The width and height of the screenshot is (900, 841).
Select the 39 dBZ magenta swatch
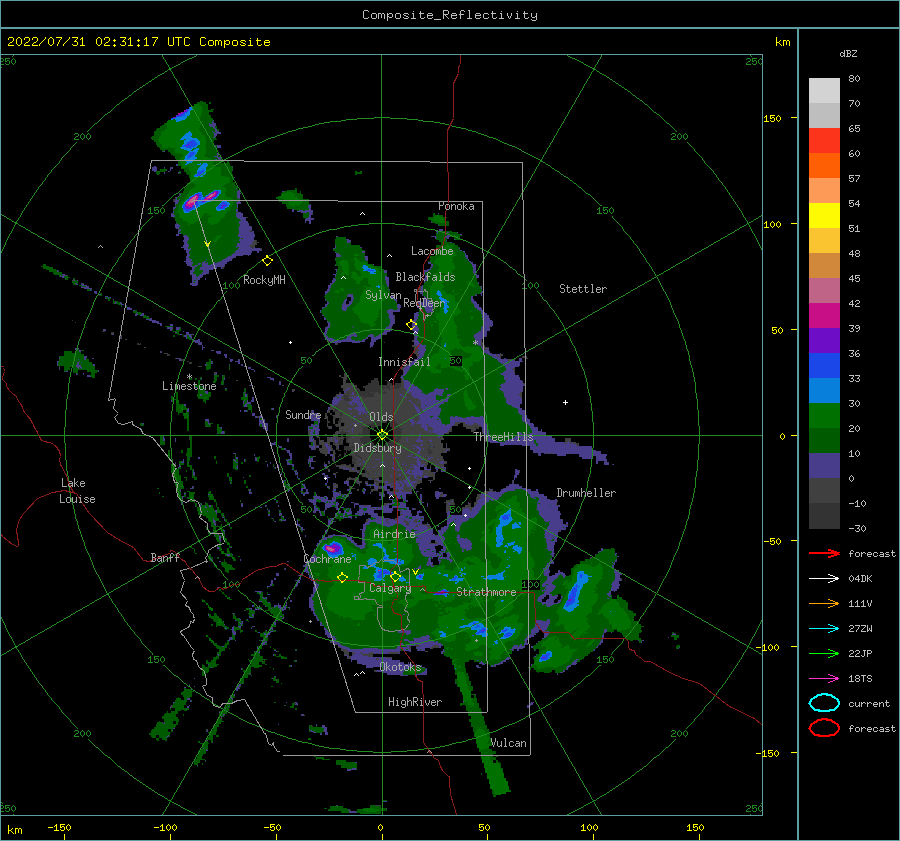[x=824, y=316]
